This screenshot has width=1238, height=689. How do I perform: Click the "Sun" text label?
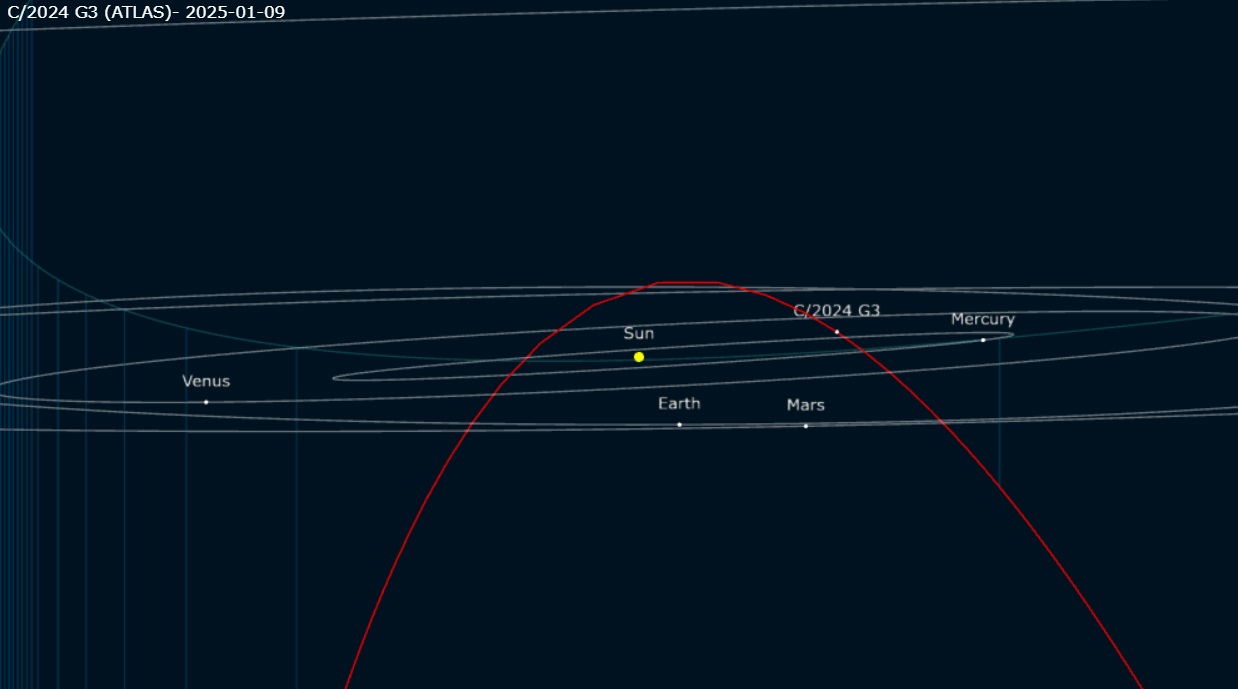coord(639,334)
